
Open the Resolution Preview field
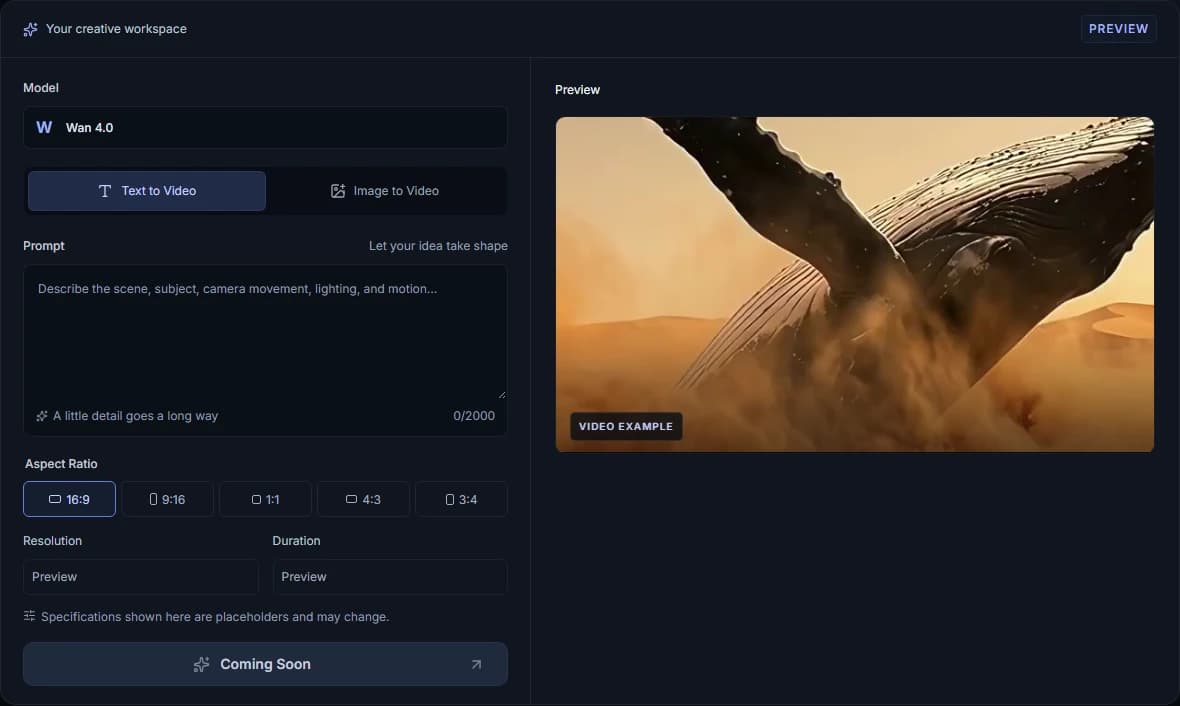coord(141,577)
